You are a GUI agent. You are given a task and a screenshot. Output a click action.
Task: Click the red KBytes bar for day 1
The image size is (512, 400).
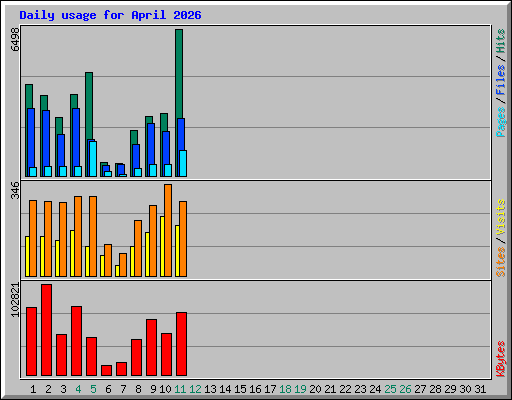click(x=31, y=342)
